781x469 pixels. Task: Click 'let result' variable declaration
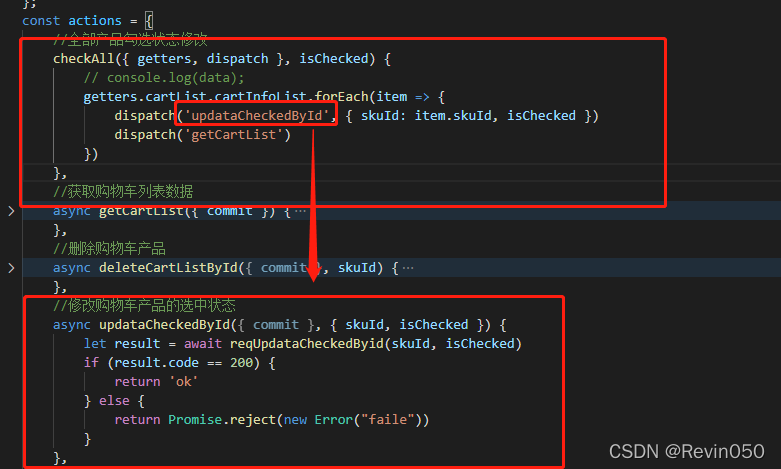(122, 344)
